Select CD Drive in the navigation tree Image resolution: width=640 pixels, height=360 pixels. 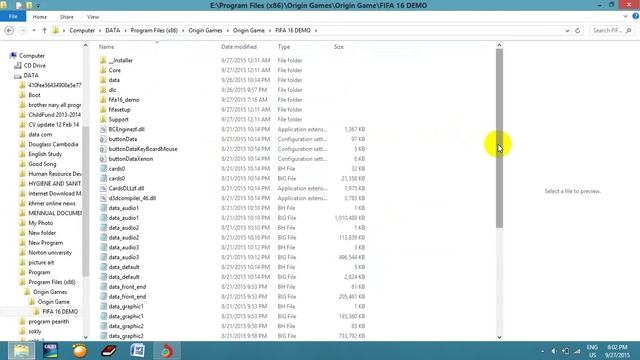[x=34, y=65]
